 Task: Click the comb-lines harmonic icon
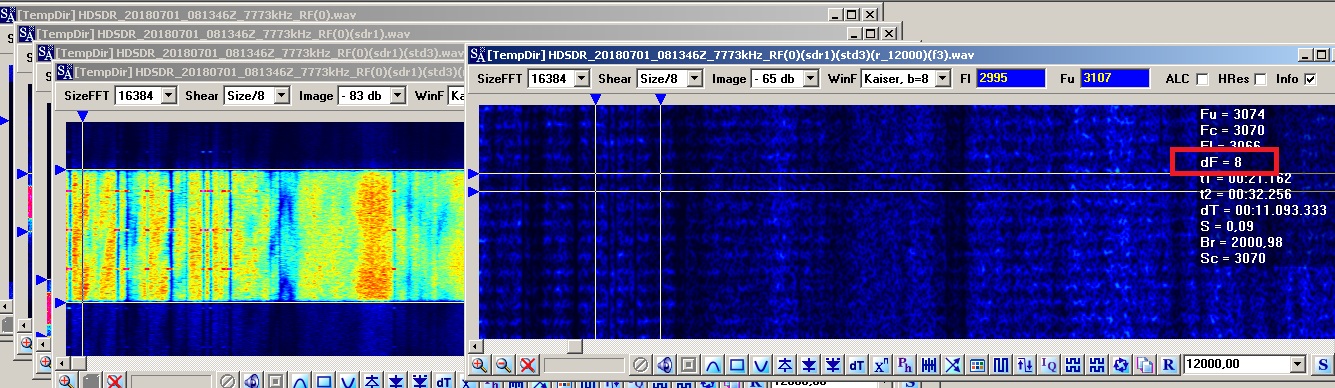point(929,364)
